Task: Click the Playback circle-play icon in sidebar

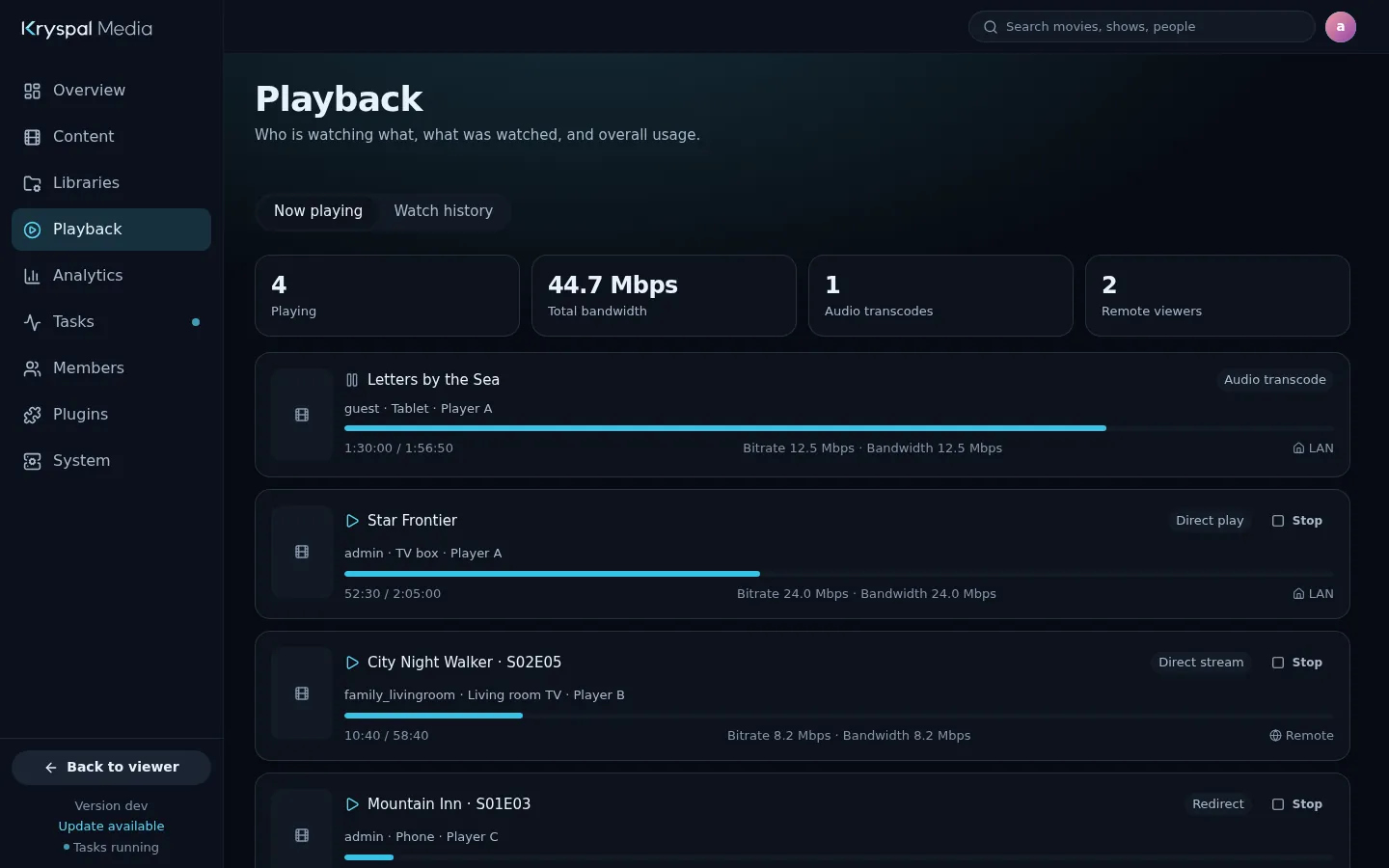Action: coord(32,230)
